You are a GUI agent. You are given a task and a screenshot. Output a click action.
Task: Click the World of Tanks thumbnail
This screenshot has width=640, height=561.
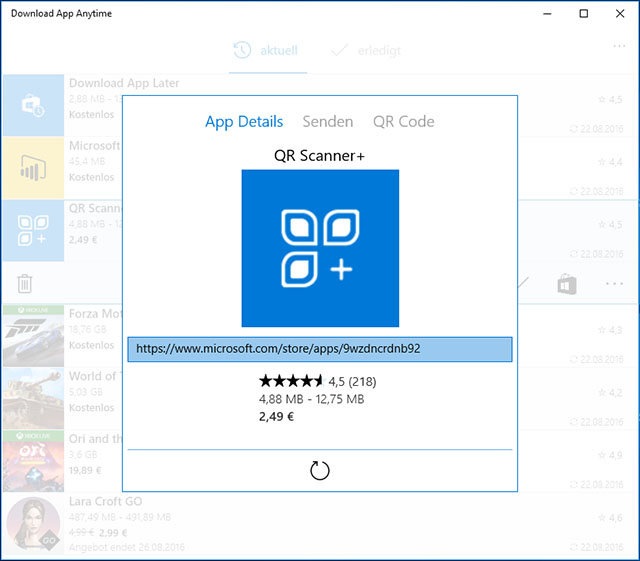pos(33,398)
